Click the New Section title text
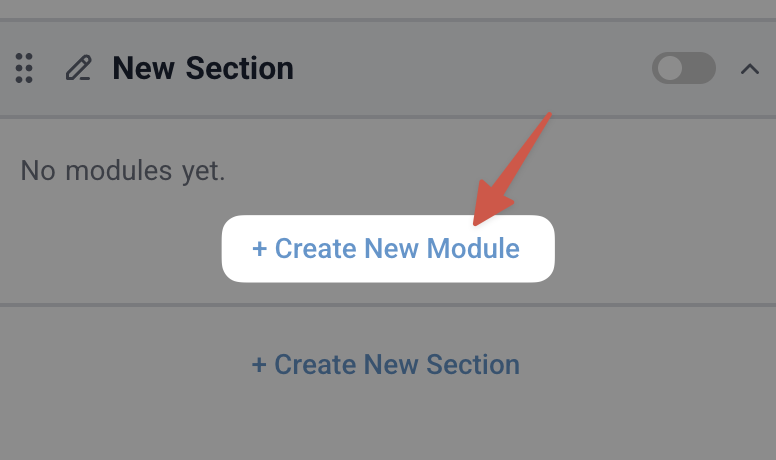Viewport: 776px width, 460px height. (x=203, y=68)
